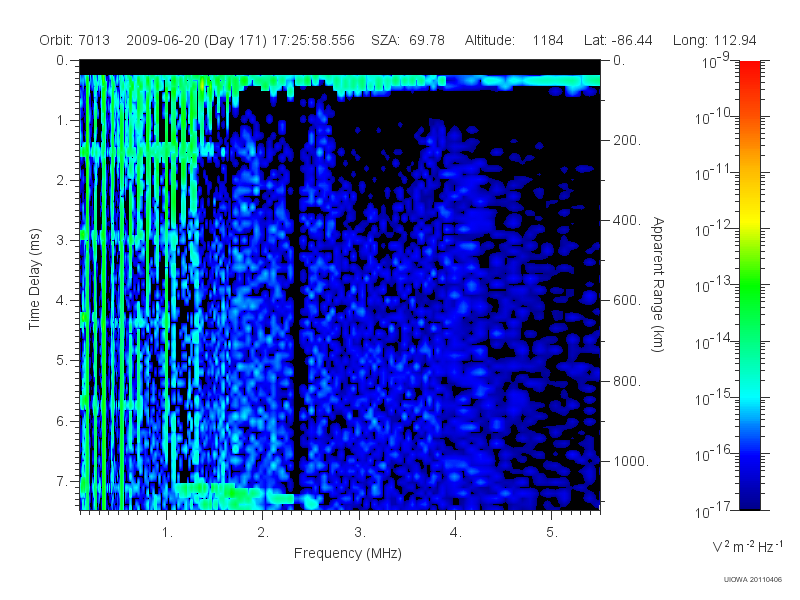Viewport: 800px width, 600px height.
Task: Click the Time Delay (ms) axis label
Action: click(x=34, y=279)
